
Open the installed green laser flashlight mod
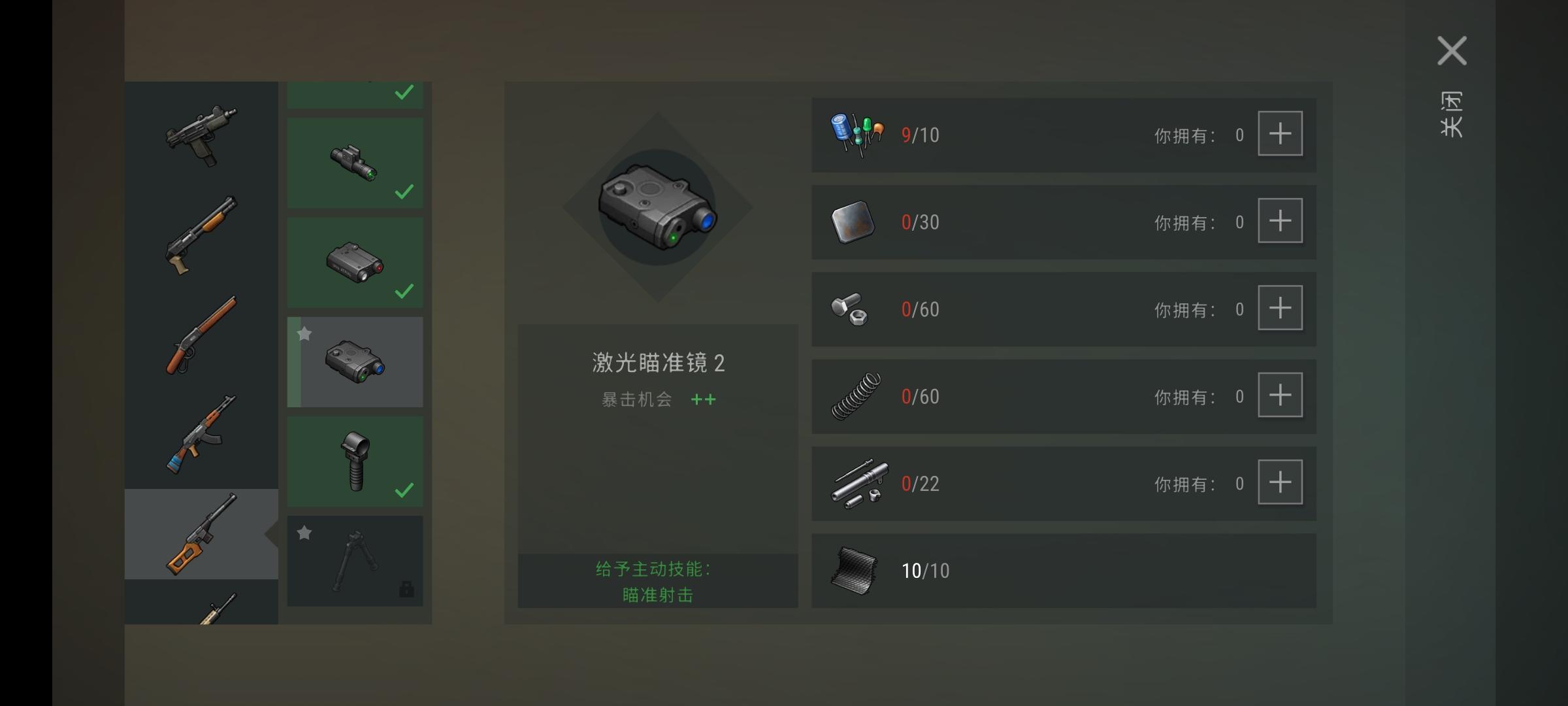click(x=355, y=163)
